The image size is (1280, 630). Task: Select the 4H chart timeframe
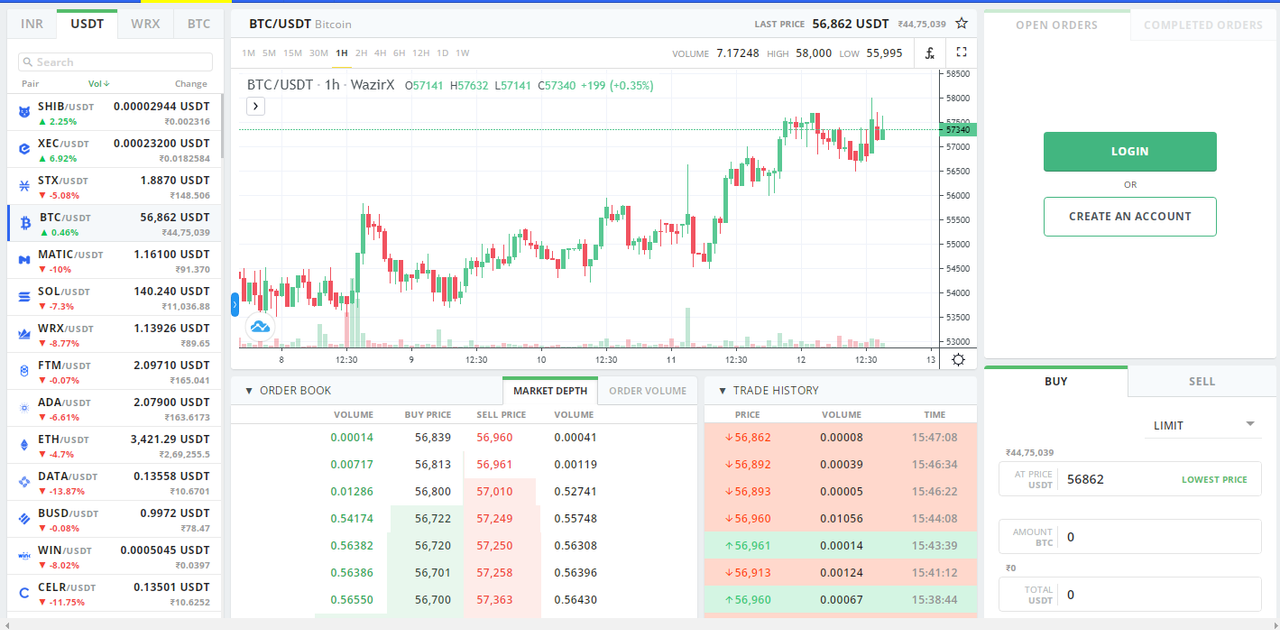[380, 53]
